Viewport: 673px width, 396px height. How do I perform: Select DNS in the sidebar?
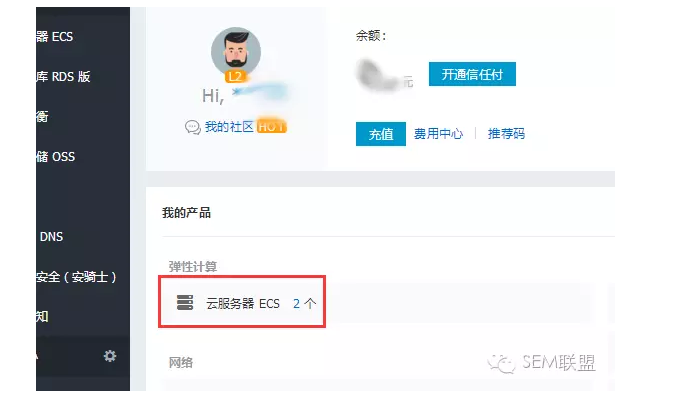click(51, 236)
